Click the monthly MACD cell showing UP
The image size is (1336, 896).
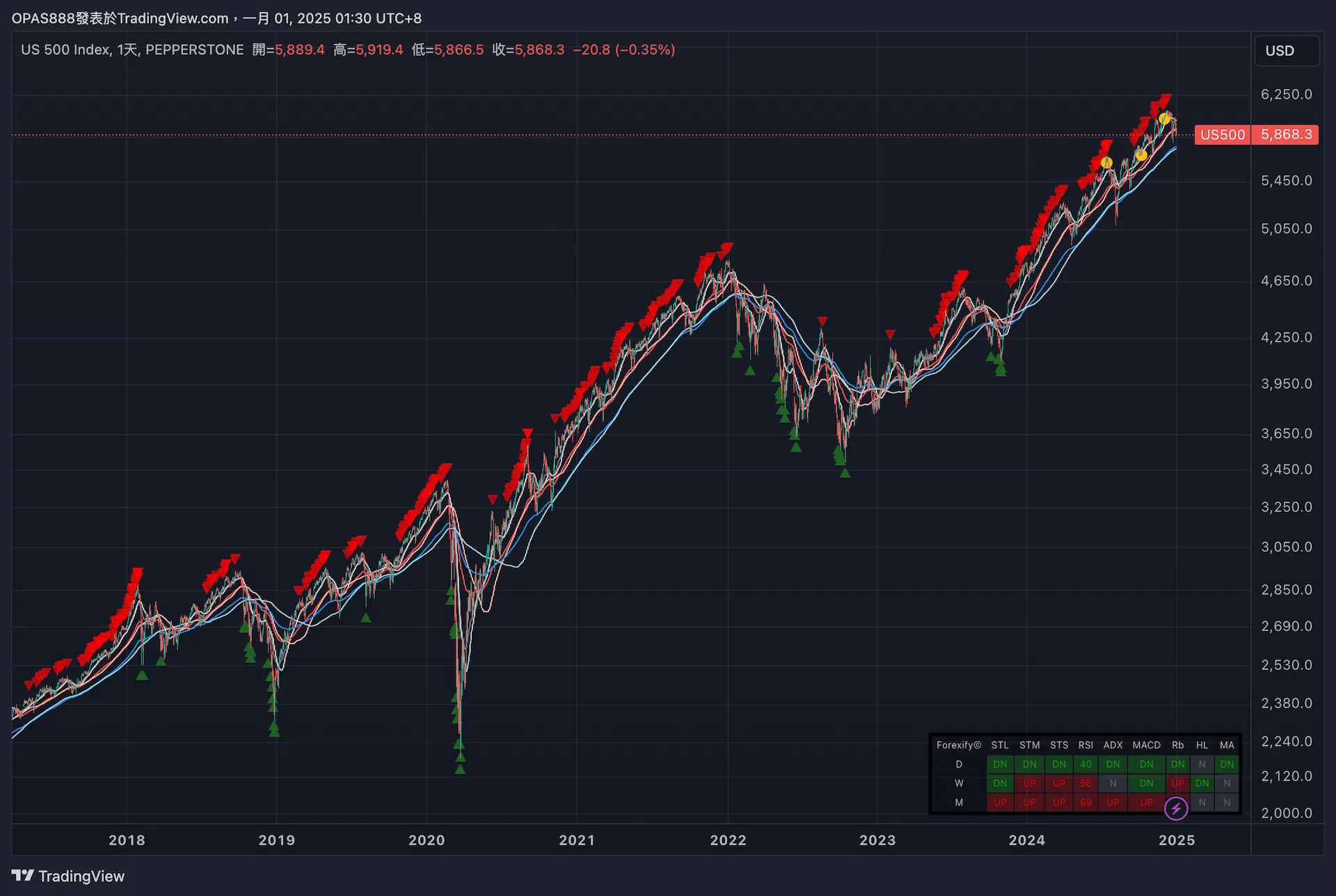click(x=1147, y=803)
